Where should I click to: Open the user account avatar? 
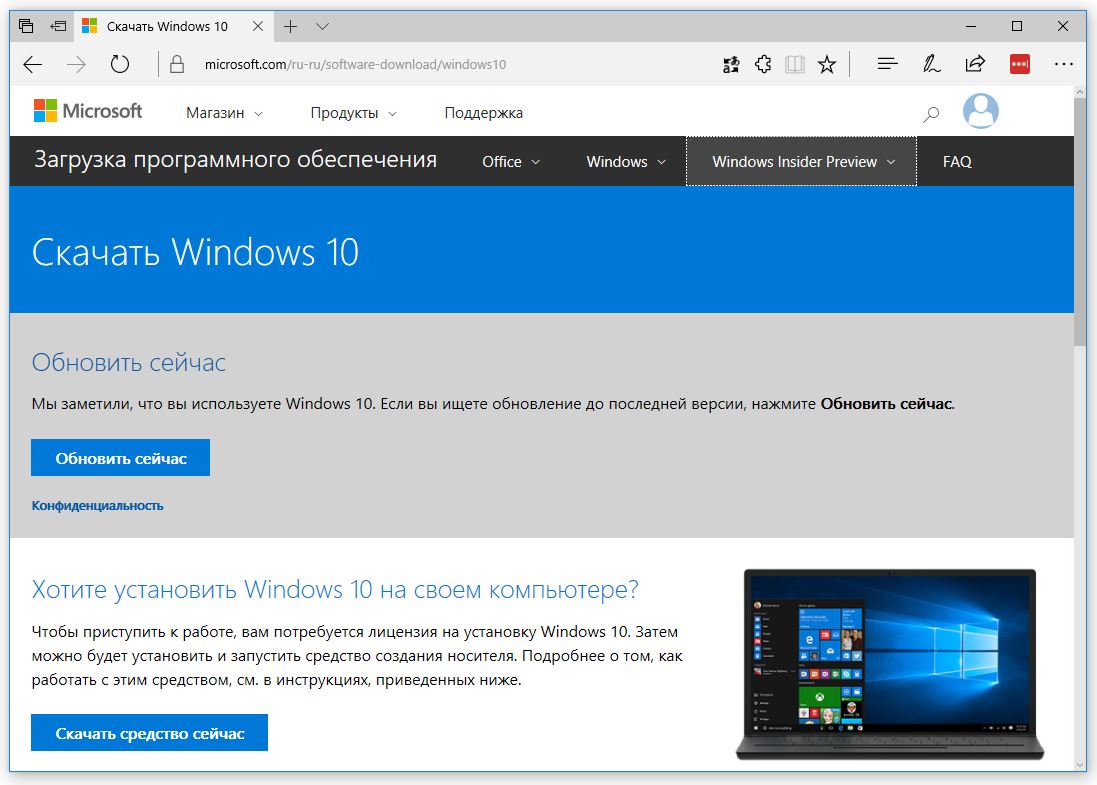(x=980, y=112)
